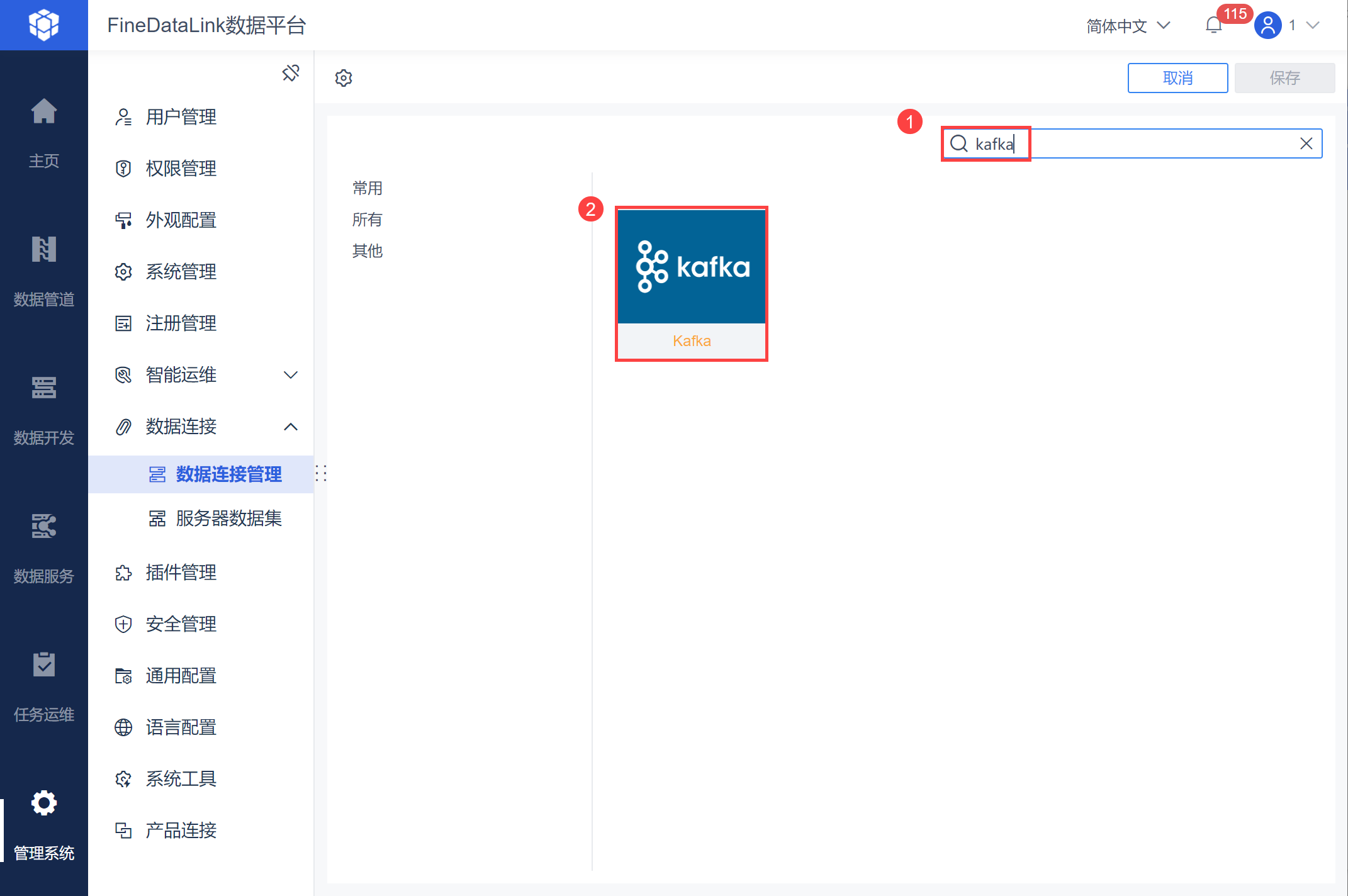The image size is (1348, 896).
Task: Open the 数据服务 sidebar icon
Action: click(x=43, y=527)
